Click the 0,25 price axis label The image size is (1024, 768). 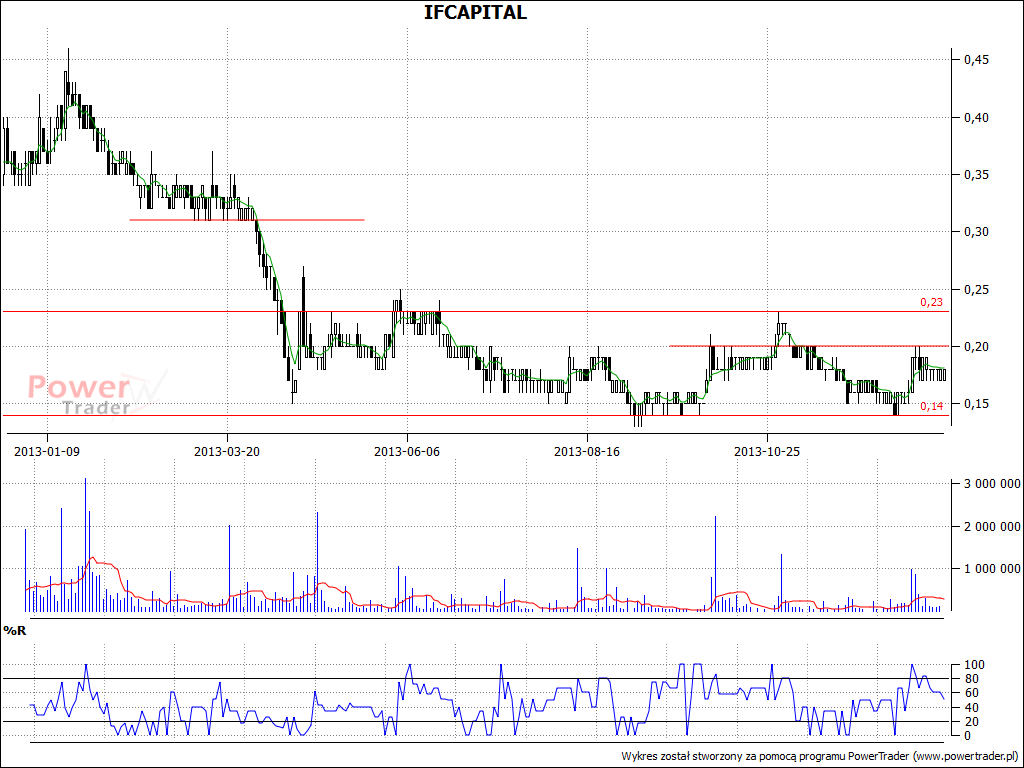976,289
